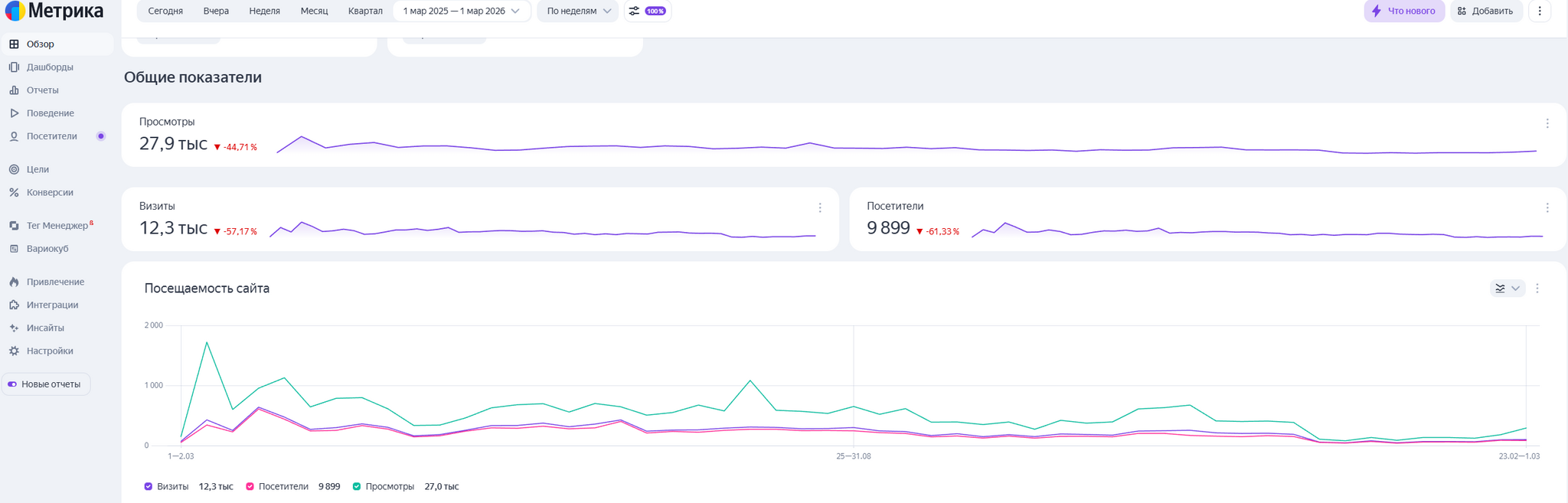Select the Квартал period tab
Image resolution: width=1568 pixels, height=503 pixels.
[365, 11]
